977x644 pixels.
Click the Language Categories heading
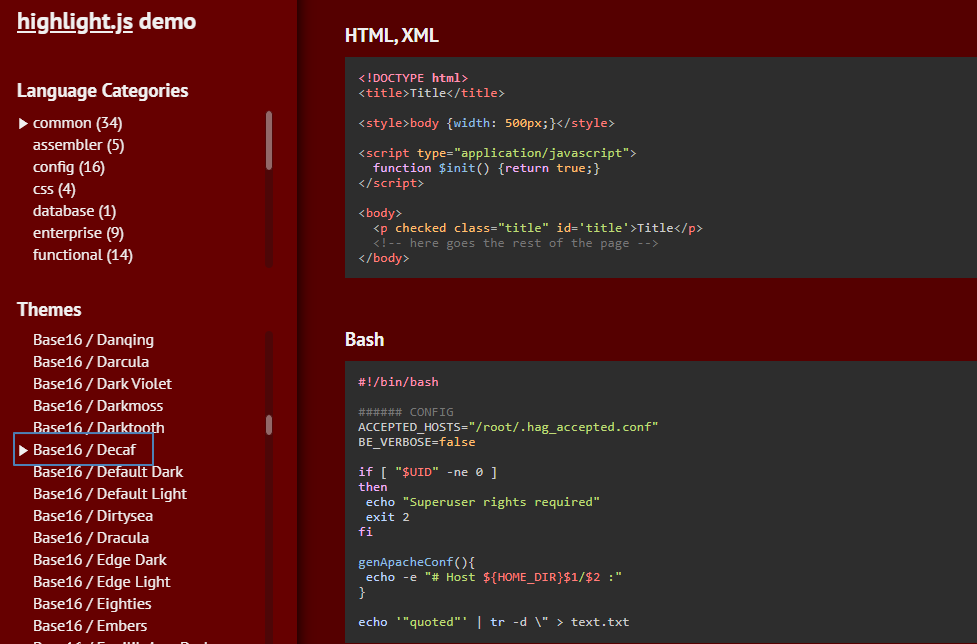click(x=102, y=90)
